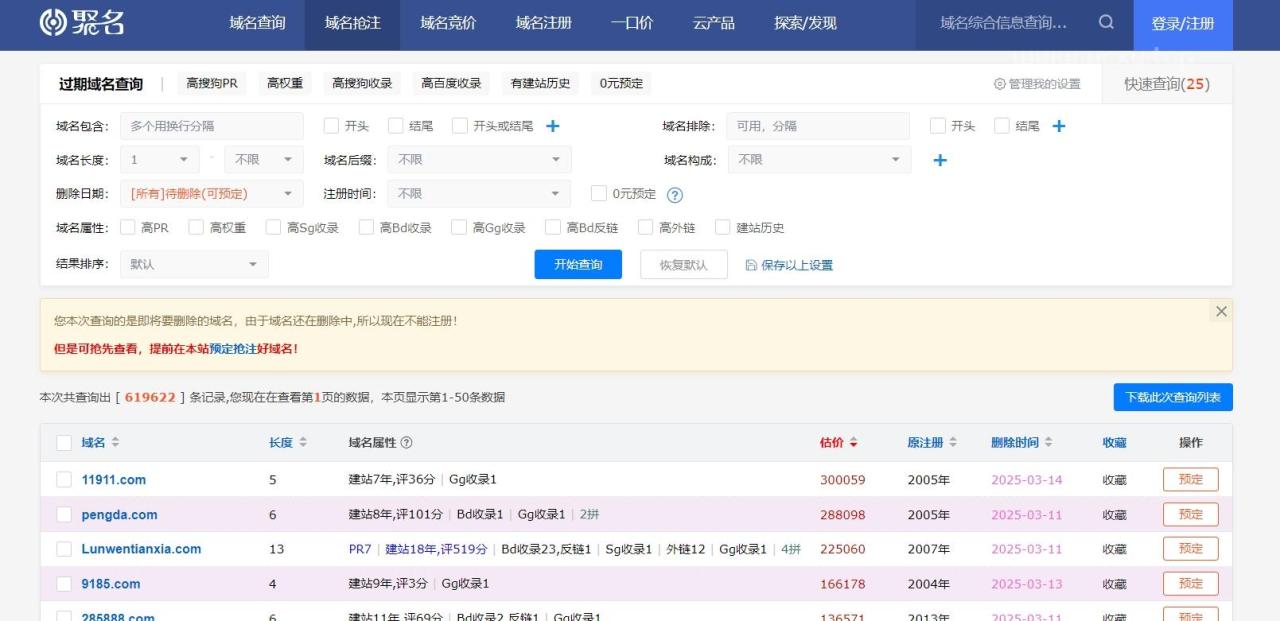1280x621 pixels.
Task: Open the Lunwentianxia.com domain link
Action: pos(141,549)
